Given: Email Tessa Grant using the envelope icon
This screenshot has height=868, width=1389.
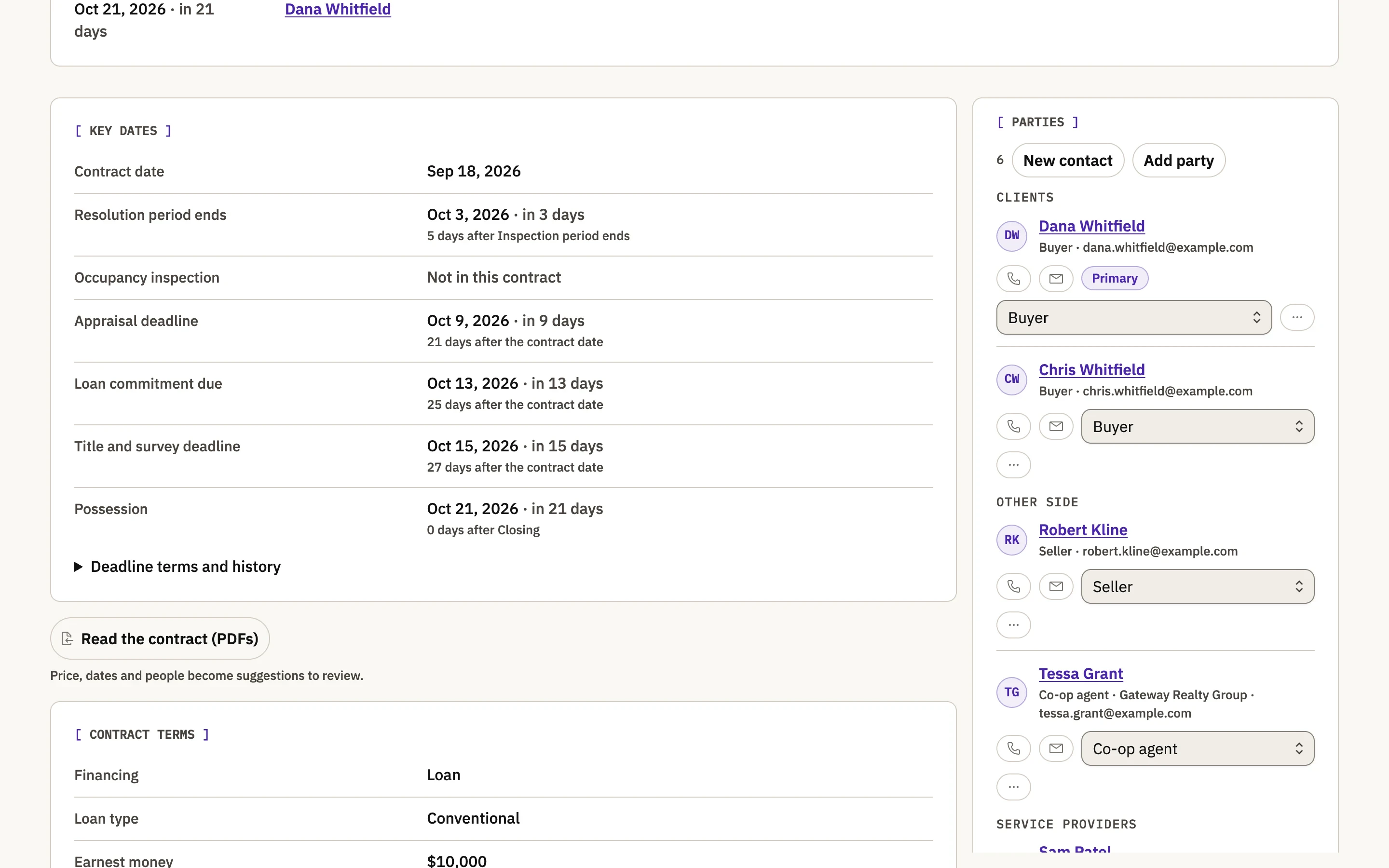Looking at the screenshot, I should [1056, 748].
